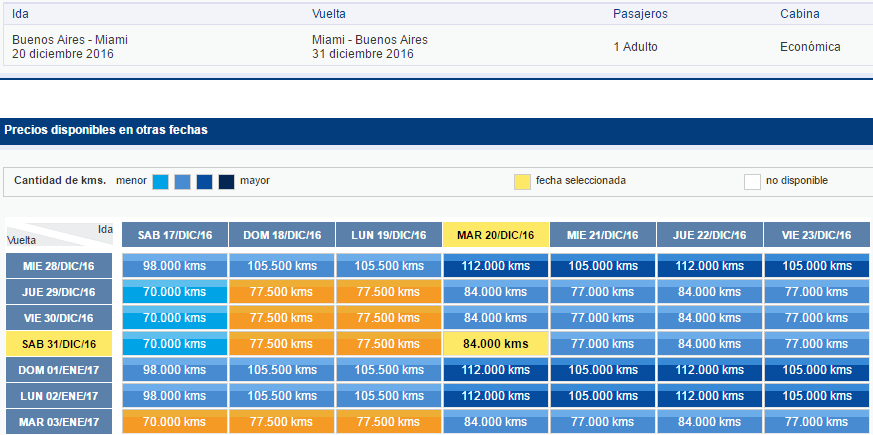Choose 84.000 kms for 20 DIC / 03 ENE
Image resolution: width=873 pixels, height=435 pixels.
pos(496,422)
